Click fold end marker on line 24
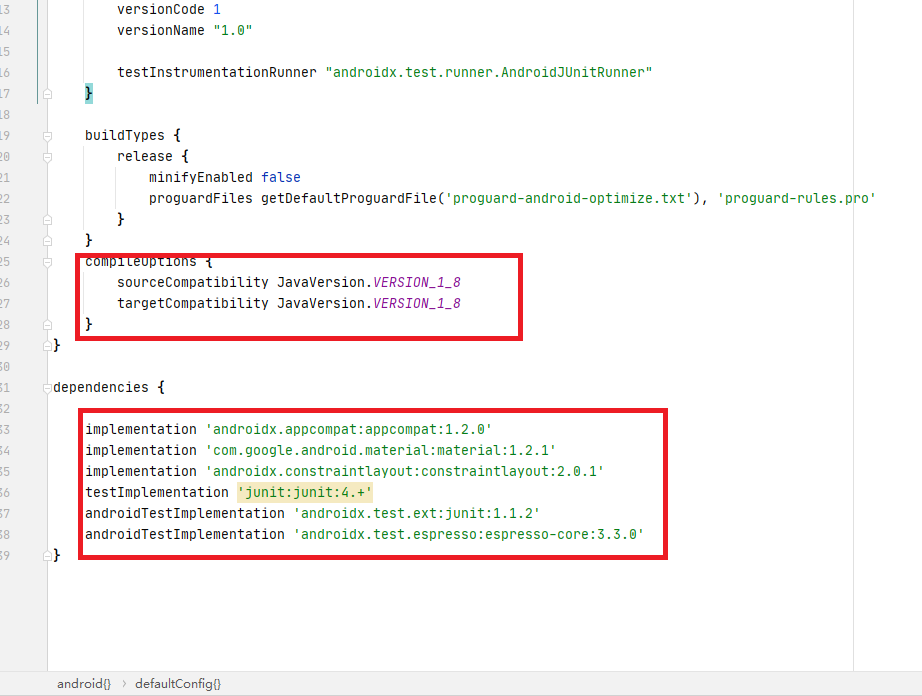 pos(48,241)
